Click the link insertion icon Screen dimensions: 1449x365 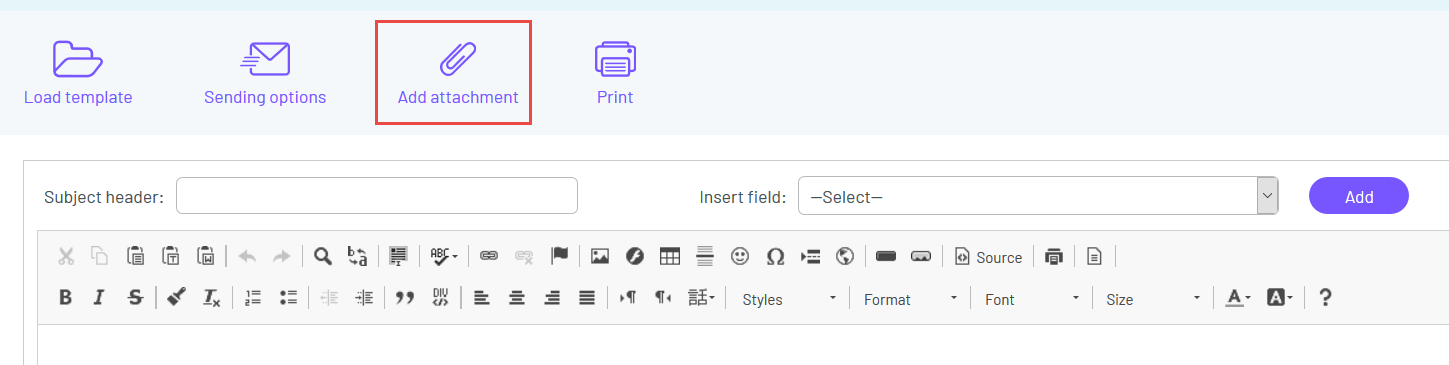click(x=489, y=257)
